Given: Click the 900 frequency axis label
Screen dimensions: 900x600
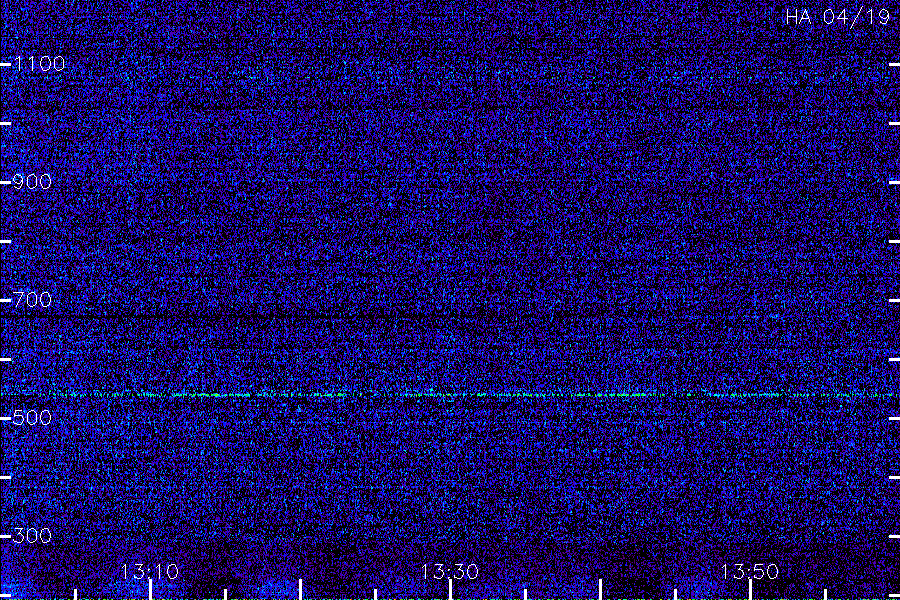Looking at the screenshot, I should pos(32,182).
